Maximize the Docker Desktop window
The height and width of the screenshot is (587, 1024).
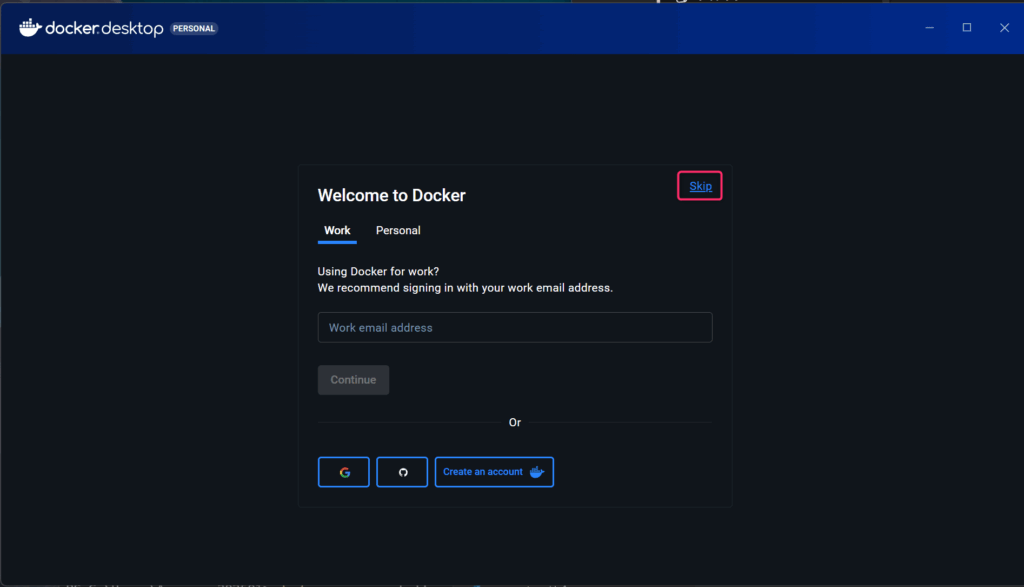[x=967, y=28]
